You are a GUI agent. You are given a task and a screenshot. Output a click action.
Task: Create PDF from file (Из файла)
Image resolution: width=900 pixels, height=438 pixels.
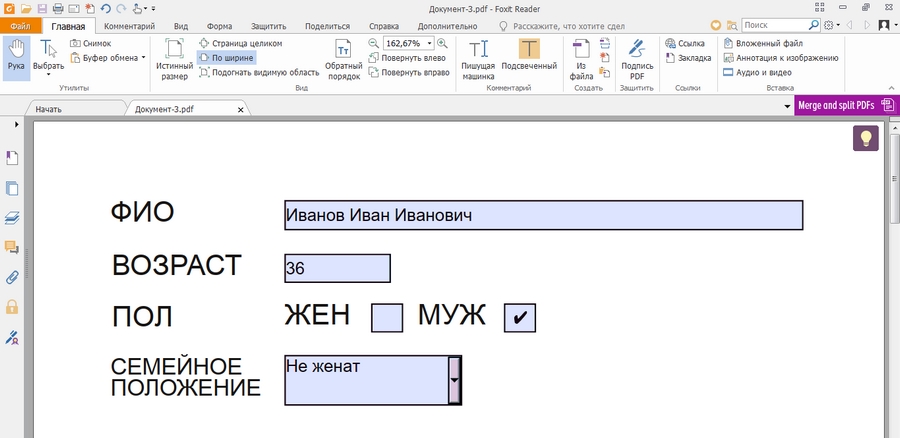pyautogui.click(x=581, y=59)
